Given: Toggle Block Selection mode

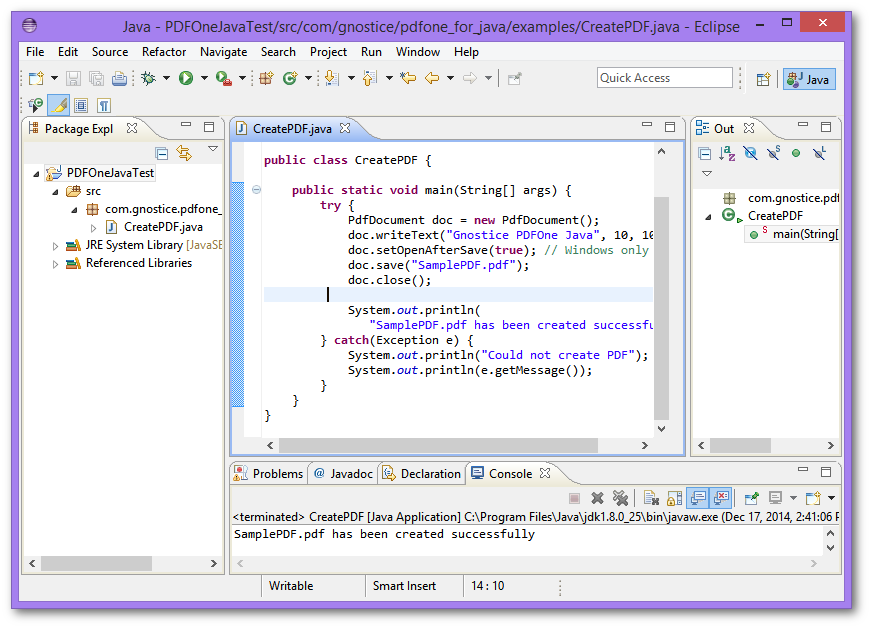Looking at the screenshot, I should tap(81, 105).
